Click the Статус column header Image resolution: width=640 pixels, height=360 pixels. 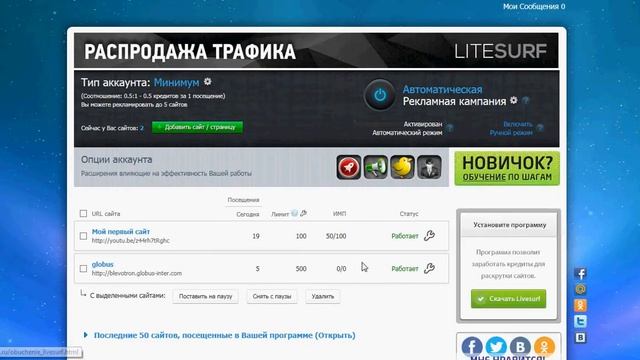[409, 213]
